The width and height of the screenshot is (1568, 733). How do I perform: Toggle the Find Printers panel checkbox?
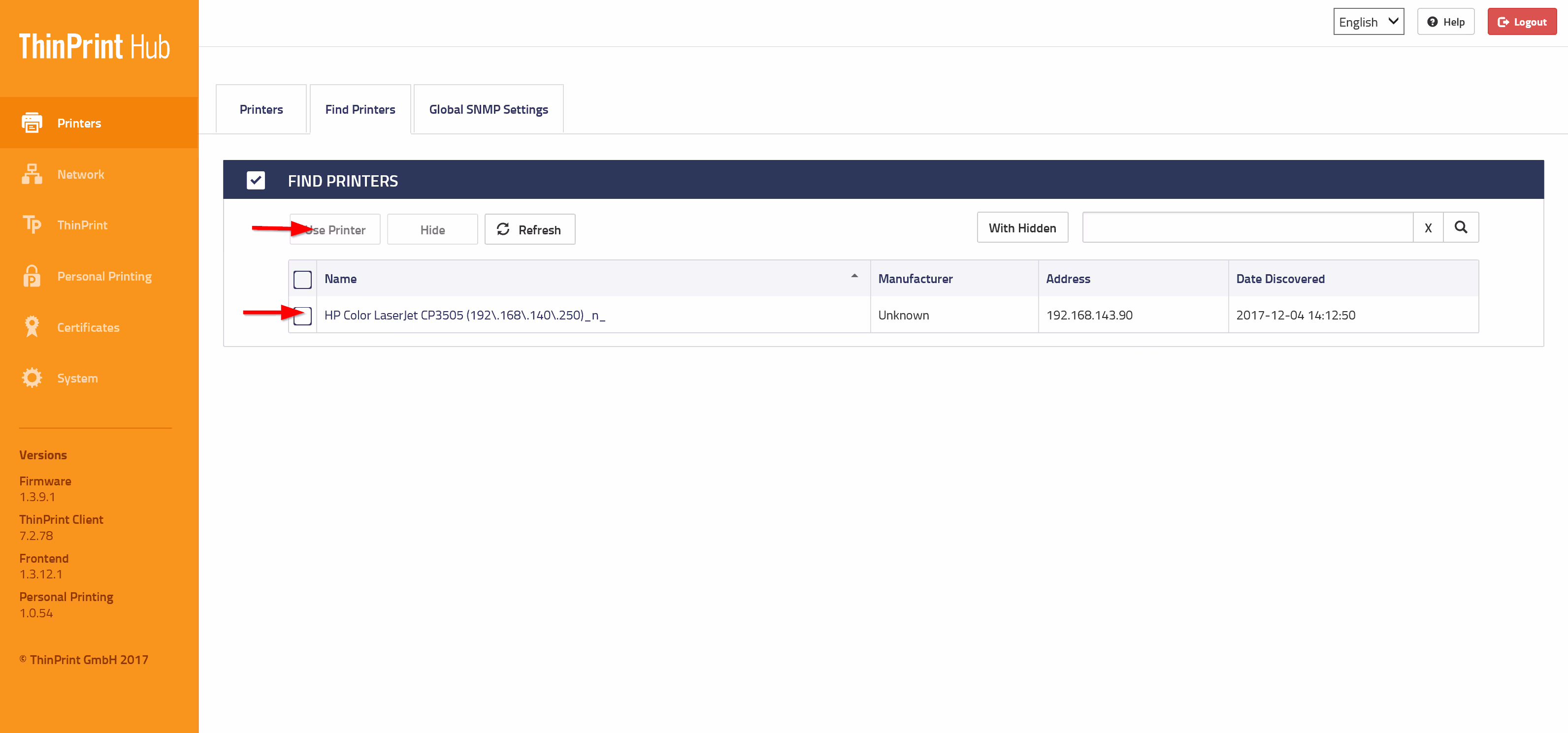click(x=256, y=180)
